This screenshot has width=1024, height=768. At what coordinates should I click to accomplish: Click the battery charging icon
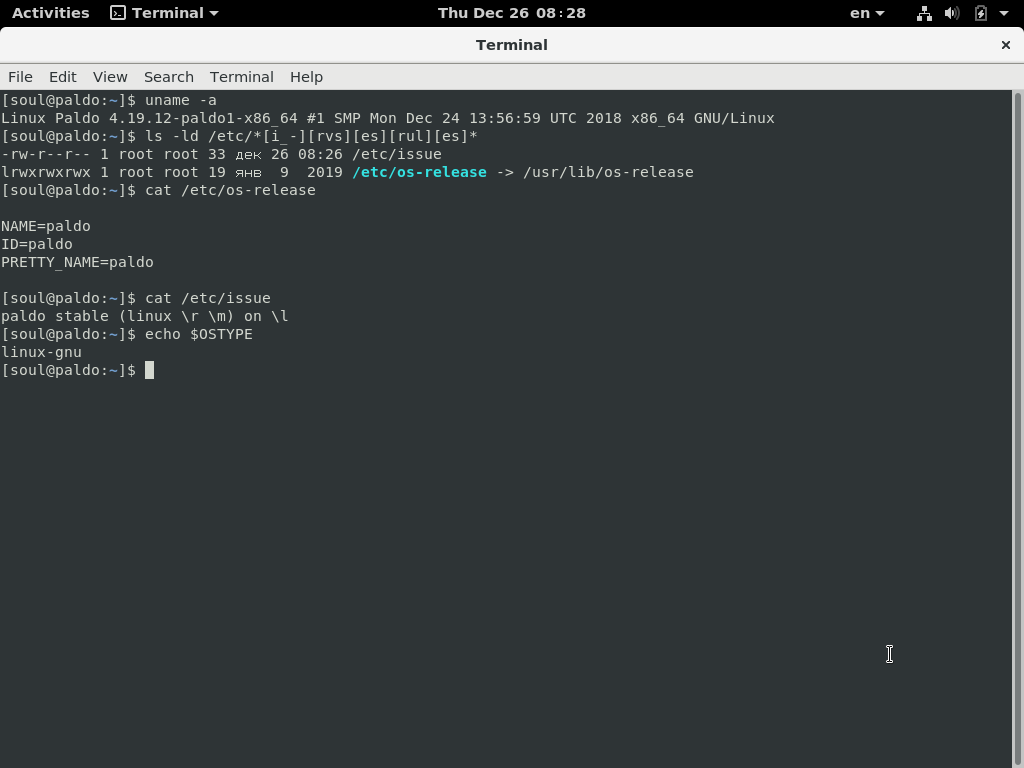point(980,13)
